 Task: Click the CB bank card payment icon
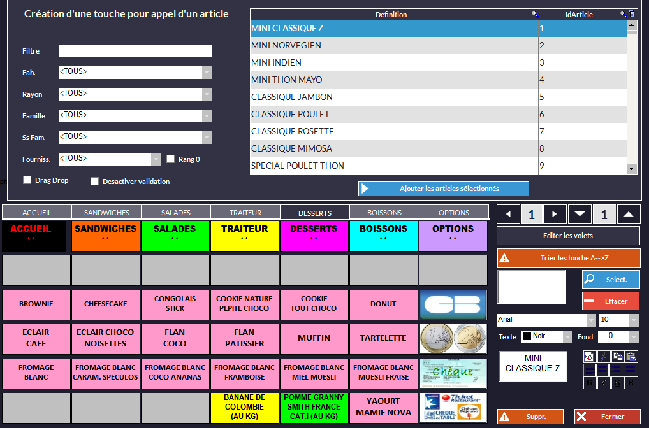[x=453, y=304]
